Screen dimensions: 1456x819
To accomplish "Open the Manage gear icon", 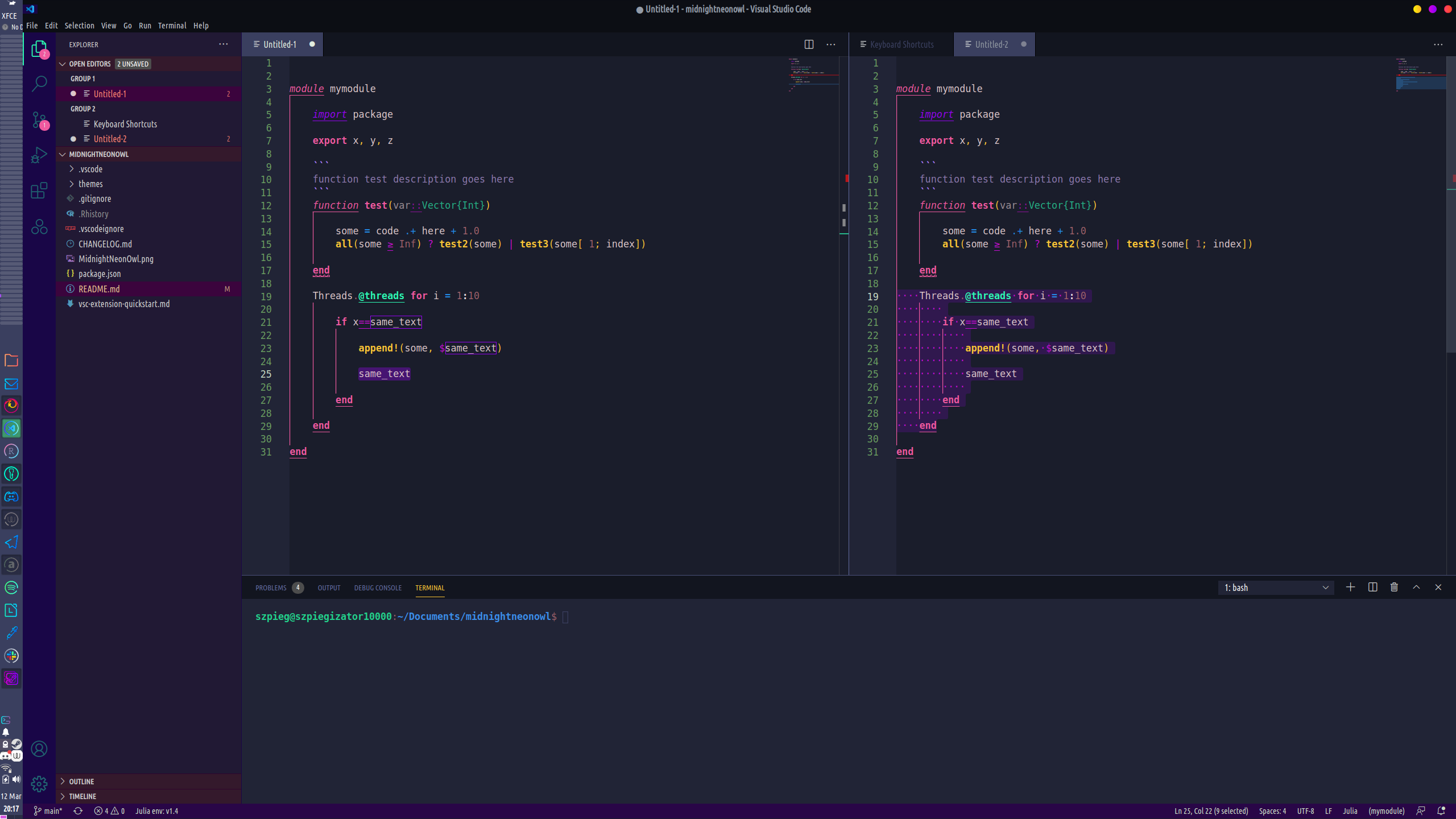I will (39, 784).
